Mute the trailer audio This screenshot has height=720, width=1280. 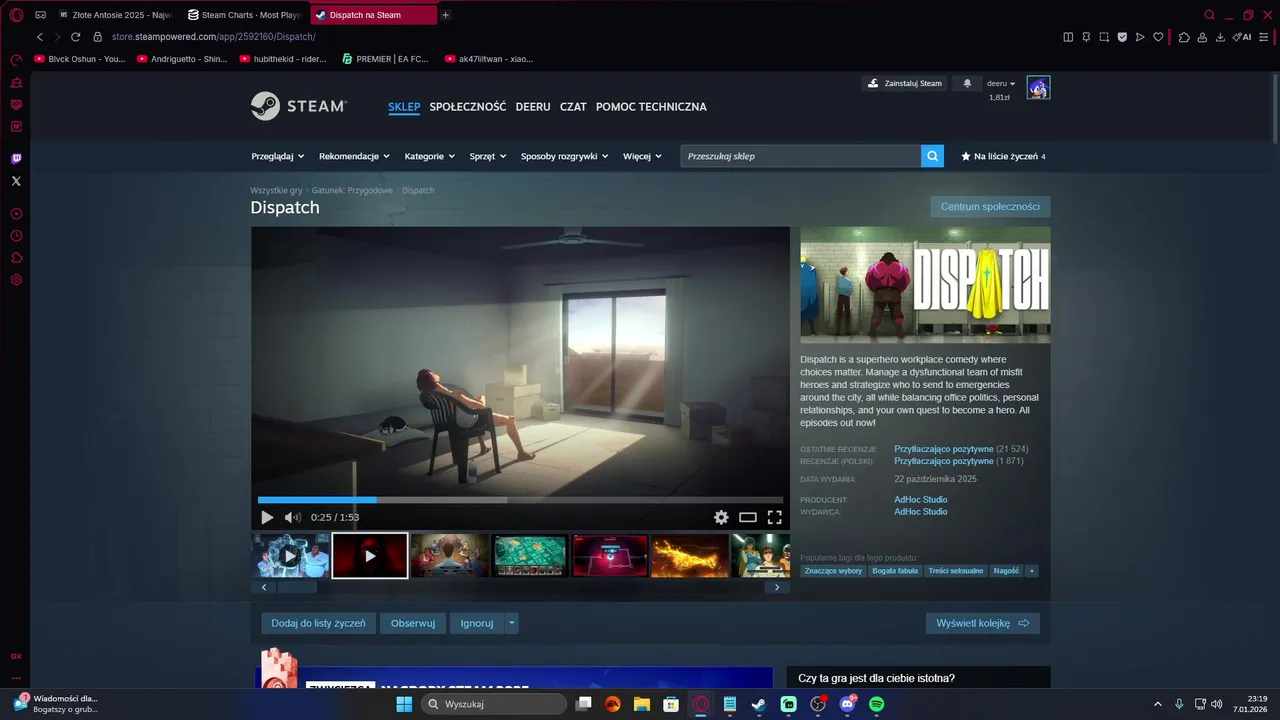(292, 517)
